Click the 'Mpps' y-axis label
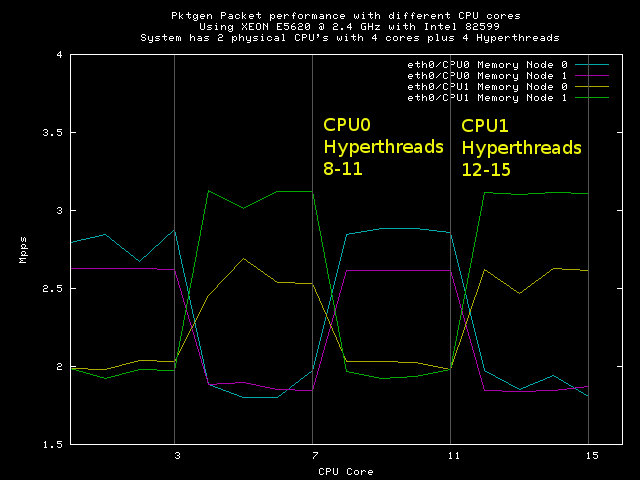This screenshot has height=480, width=640. [22, 250]
